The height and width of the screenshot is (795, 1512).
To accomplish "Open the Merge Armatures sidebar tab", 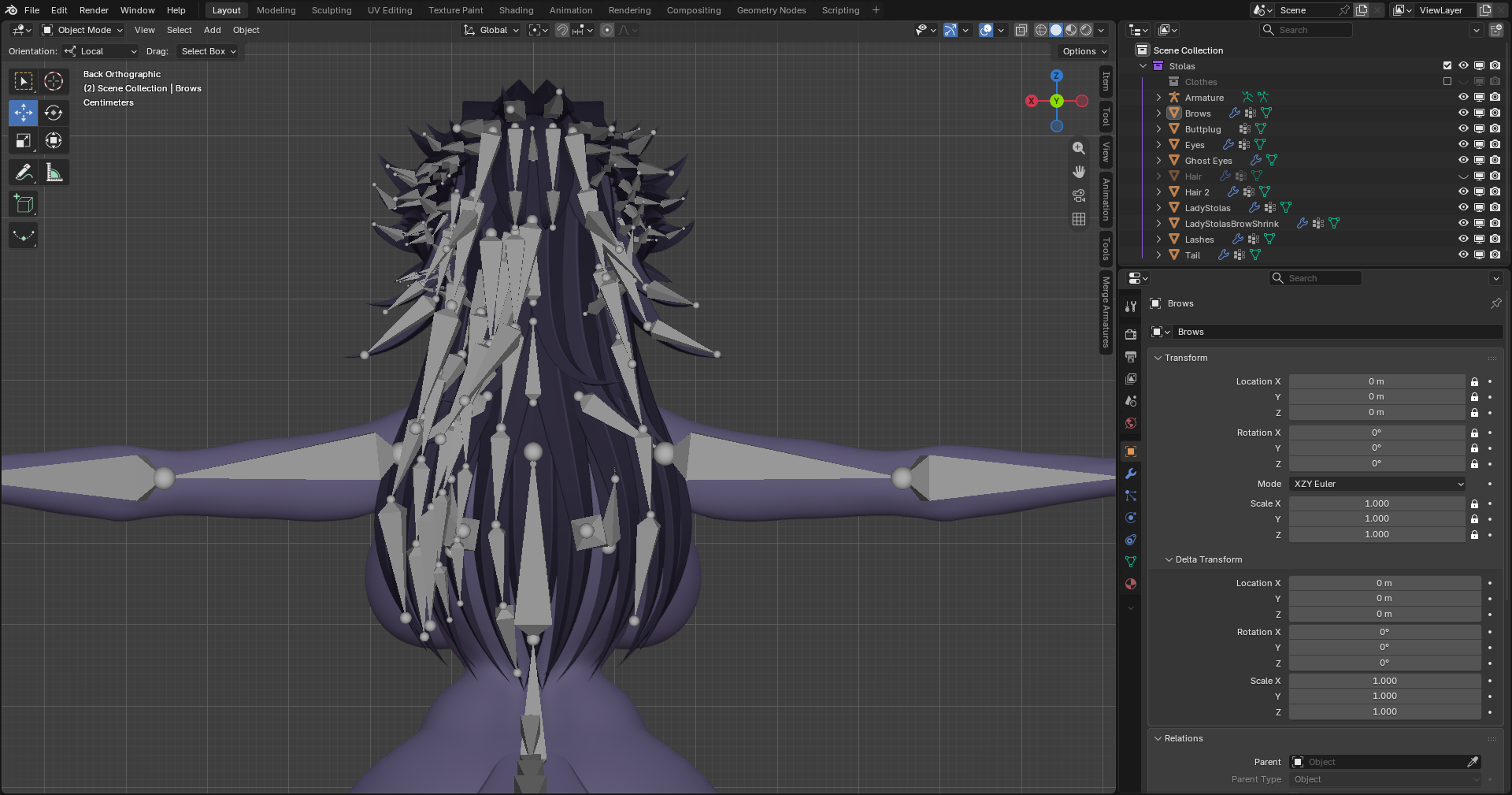I will click(x=1106, y=312).
